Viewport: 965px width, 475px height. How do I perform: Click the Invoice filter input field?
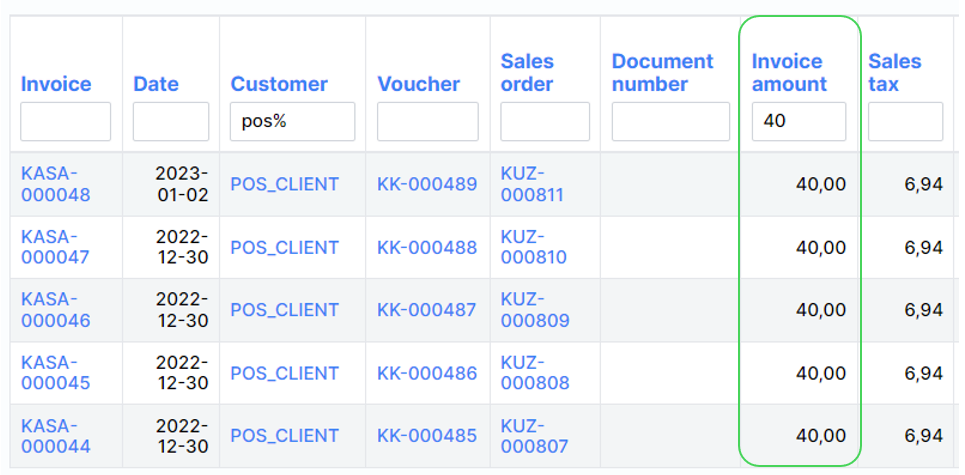(x=66, y=122)
